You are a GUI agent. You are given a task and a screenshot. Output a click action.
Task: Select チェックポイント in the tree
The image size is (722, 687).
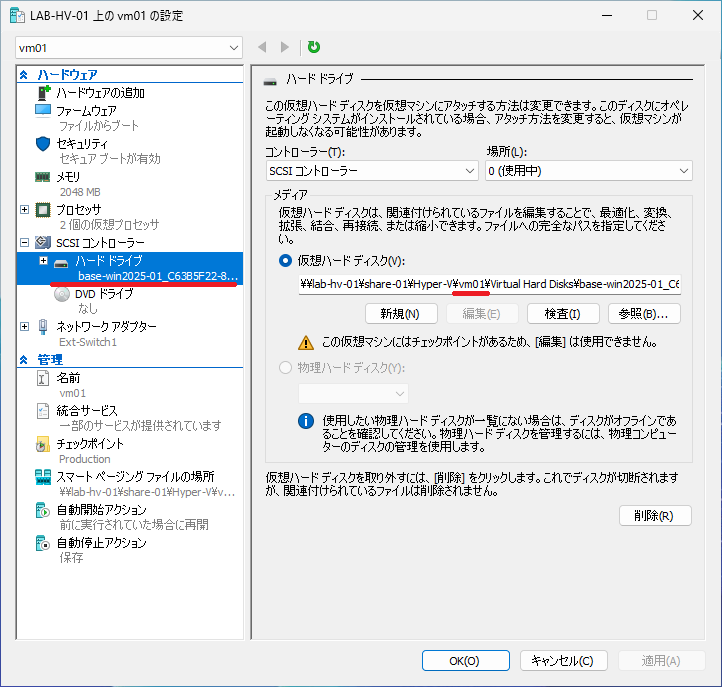(90, 444)
